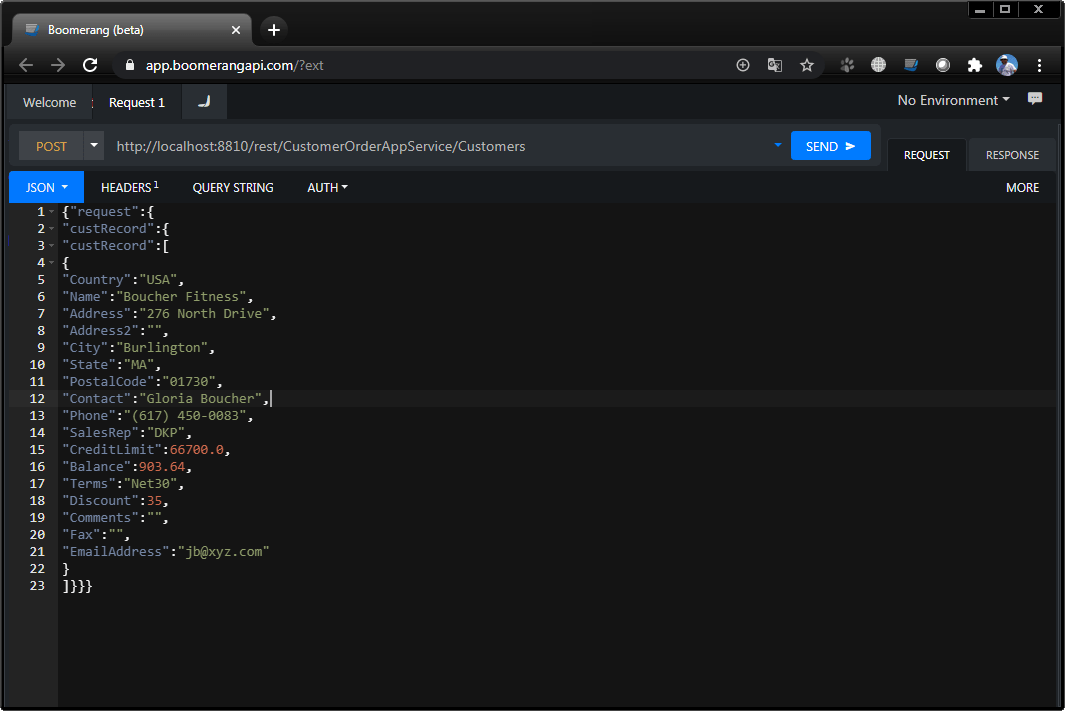The width and height of the screenshot is (1065, 711).
Task: Click the round white record extension icon
Action: pyautogui.click(x=942, y=65)
